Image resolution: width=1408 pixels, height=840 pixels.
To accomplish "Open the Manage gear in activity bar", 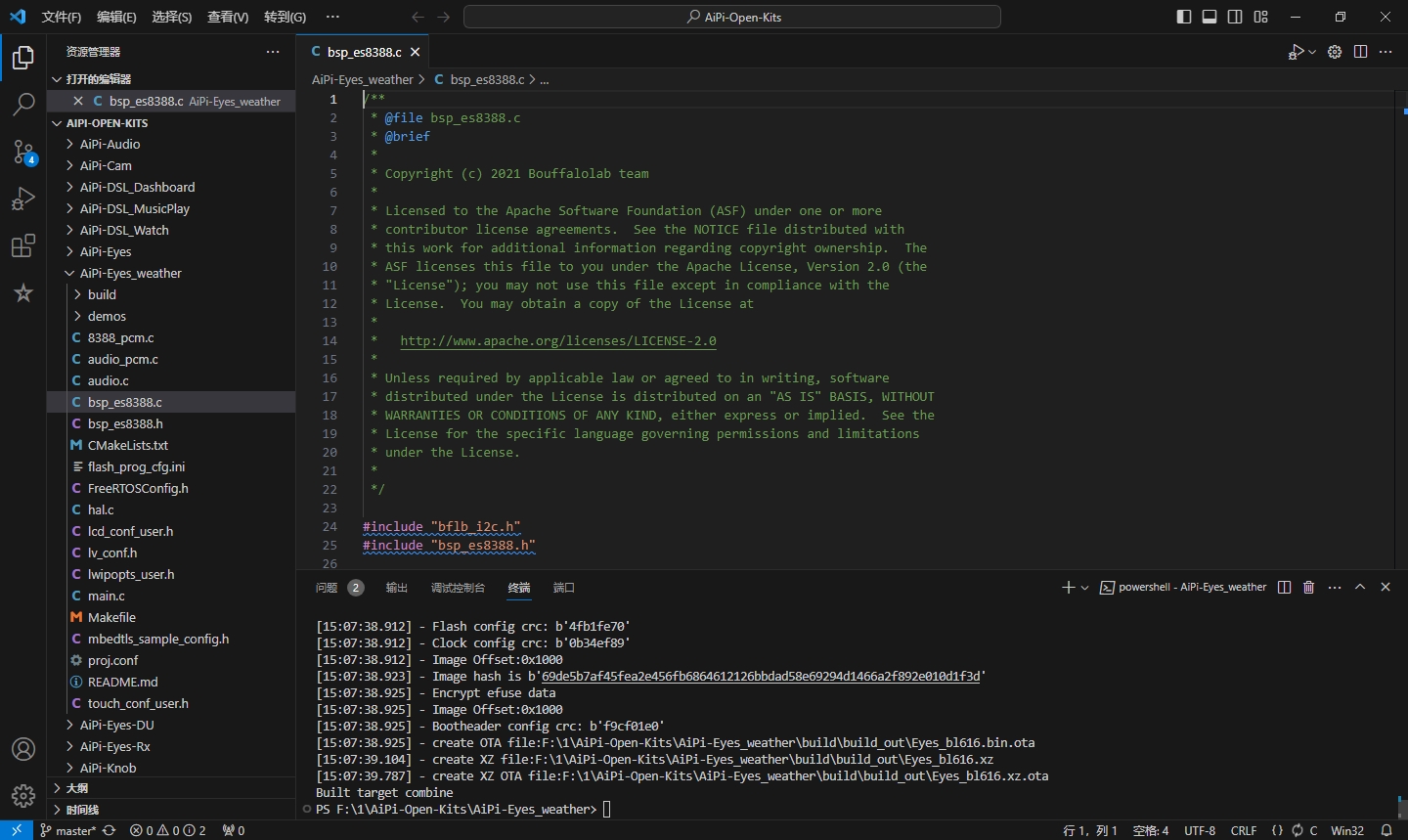I will (x=23, y=796).
